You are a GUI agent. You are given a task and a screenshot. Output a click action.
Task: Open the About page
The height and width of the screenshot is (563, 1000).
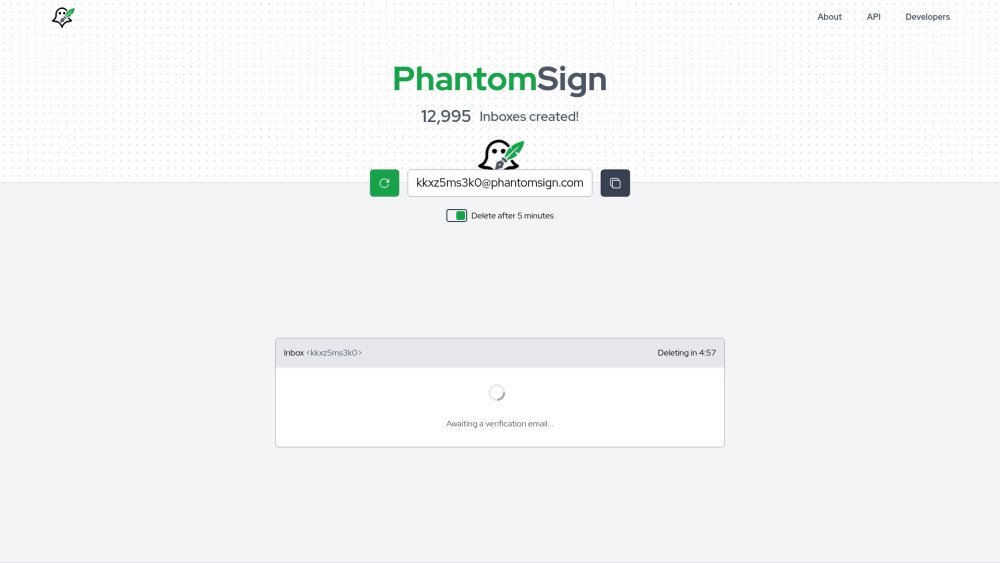click(829, 17)
